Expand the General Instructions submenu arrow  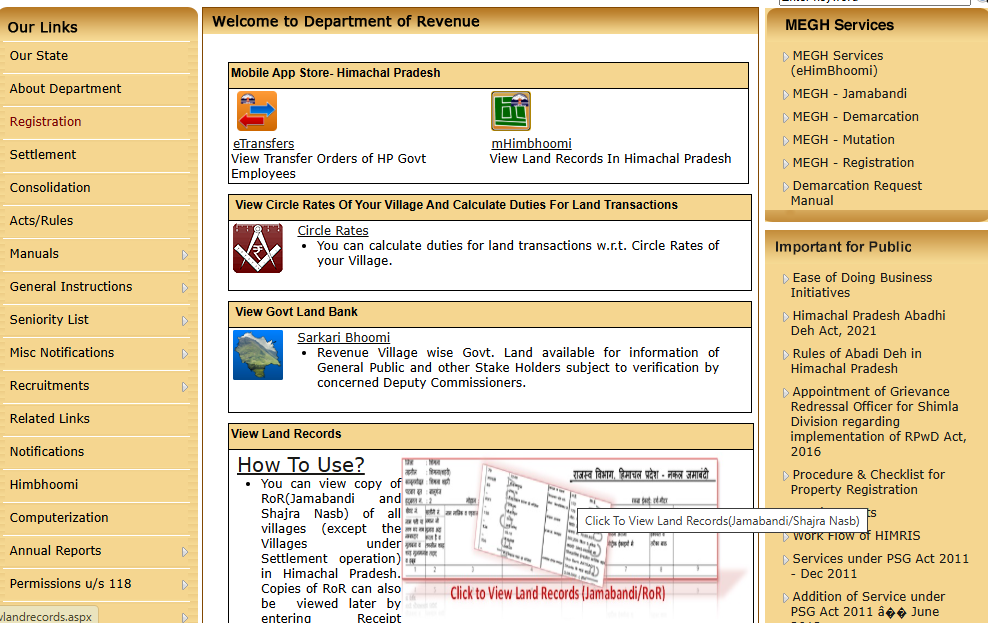(185, 288)
